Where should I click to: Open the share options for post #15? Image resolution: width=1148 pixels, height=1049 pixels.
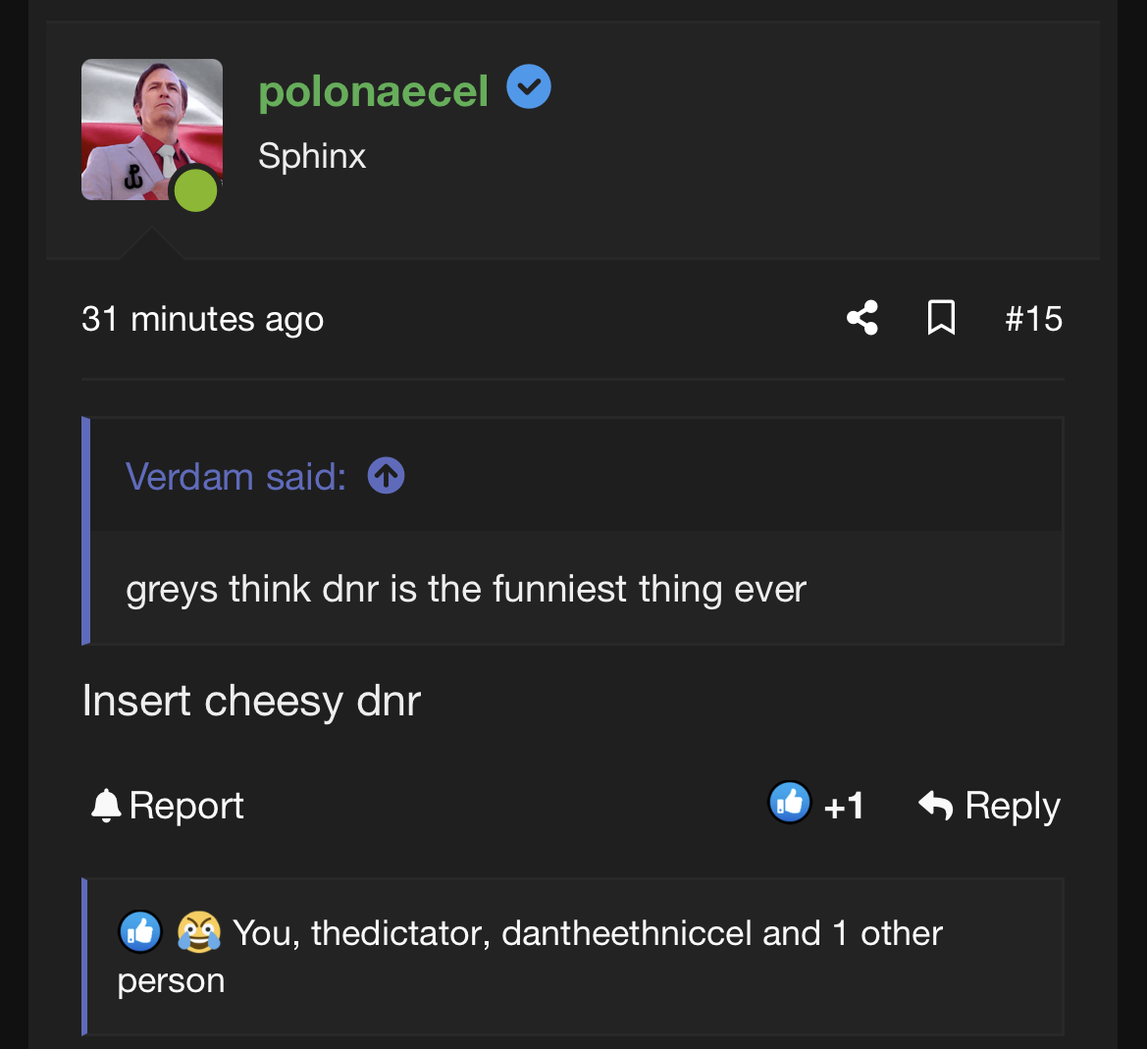point(861,317)
